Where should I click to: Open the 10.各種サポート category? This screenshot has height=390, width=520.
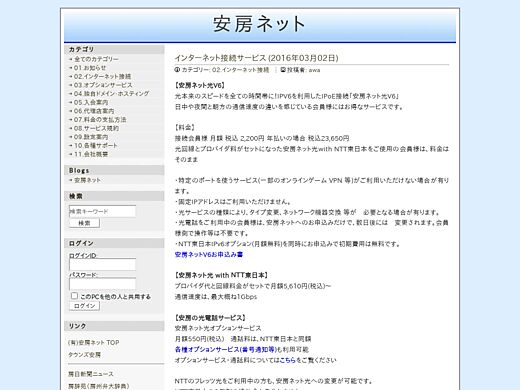coord(96,146)
